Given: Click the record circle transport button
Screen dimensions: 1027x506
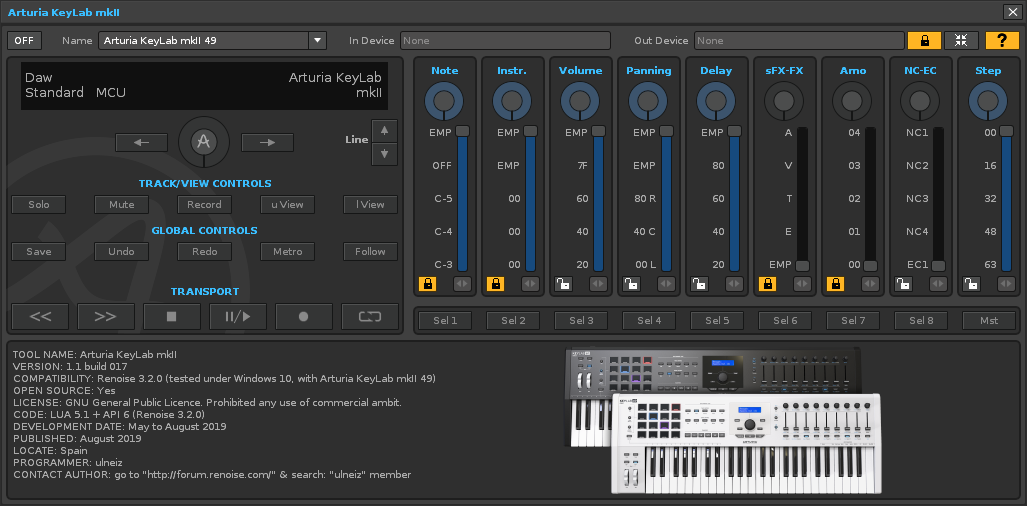Looking at the screenshot, I should coord(304,317).
